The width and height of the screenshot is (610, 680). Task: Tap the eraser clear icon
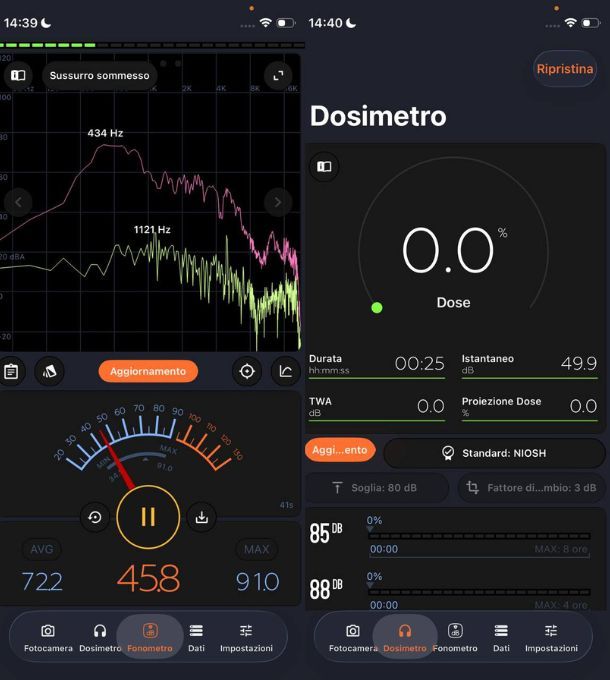49,371
